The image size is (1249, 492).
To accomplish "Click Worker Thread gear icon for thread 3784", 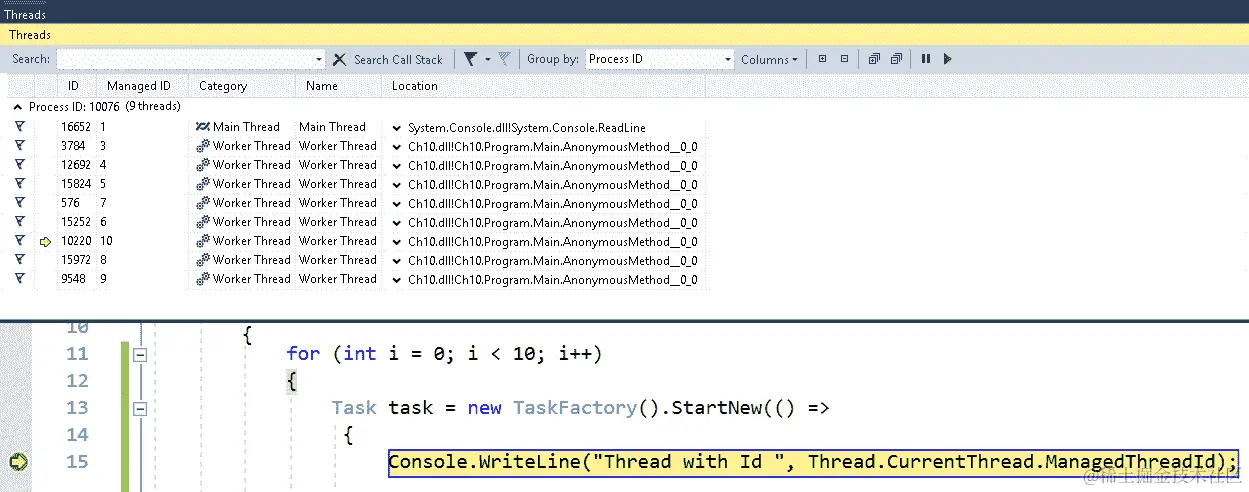I will click(x=203, y=146).
